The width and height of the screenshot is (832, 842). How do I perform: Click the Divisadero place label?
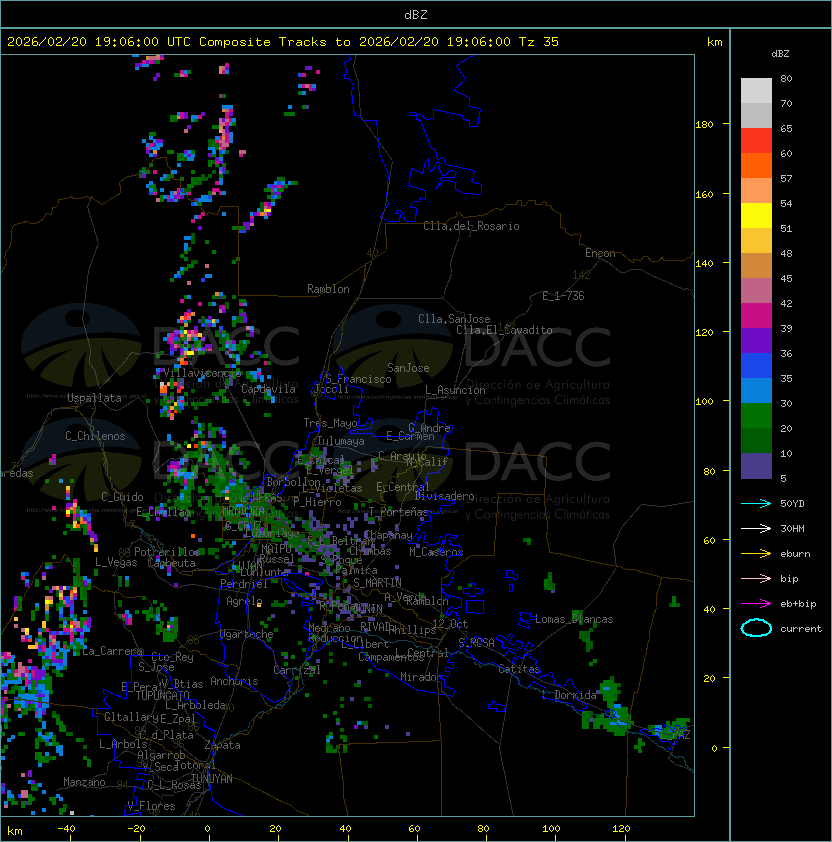(x=445, y=496)
